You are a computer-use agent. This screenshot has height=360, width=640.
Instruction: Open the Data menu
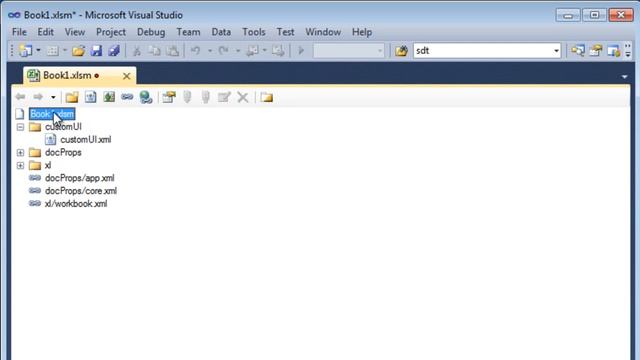pos(221,32)
